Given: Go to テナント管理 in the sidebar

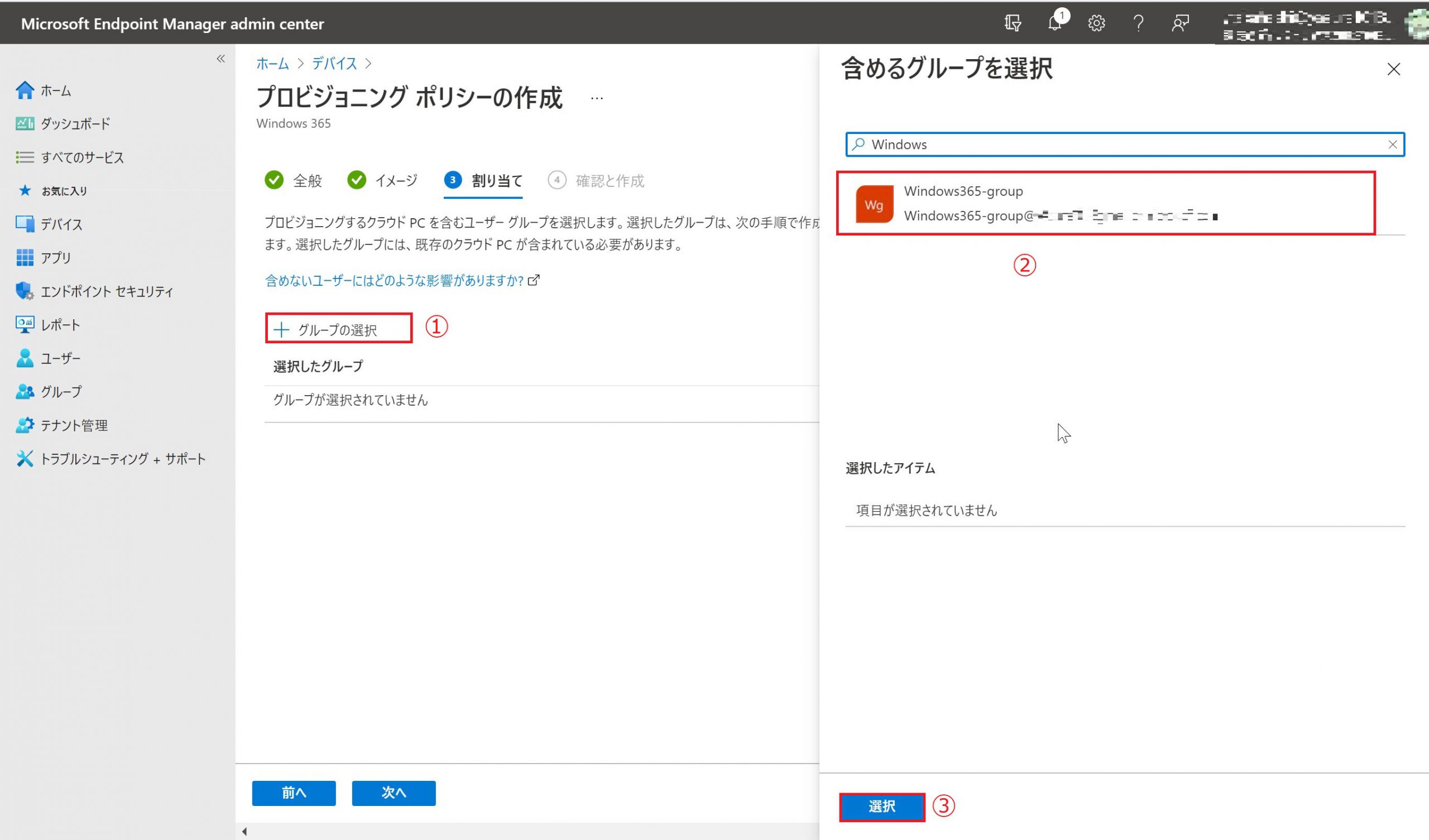Looking at the screenshot, I should point(74,425).
